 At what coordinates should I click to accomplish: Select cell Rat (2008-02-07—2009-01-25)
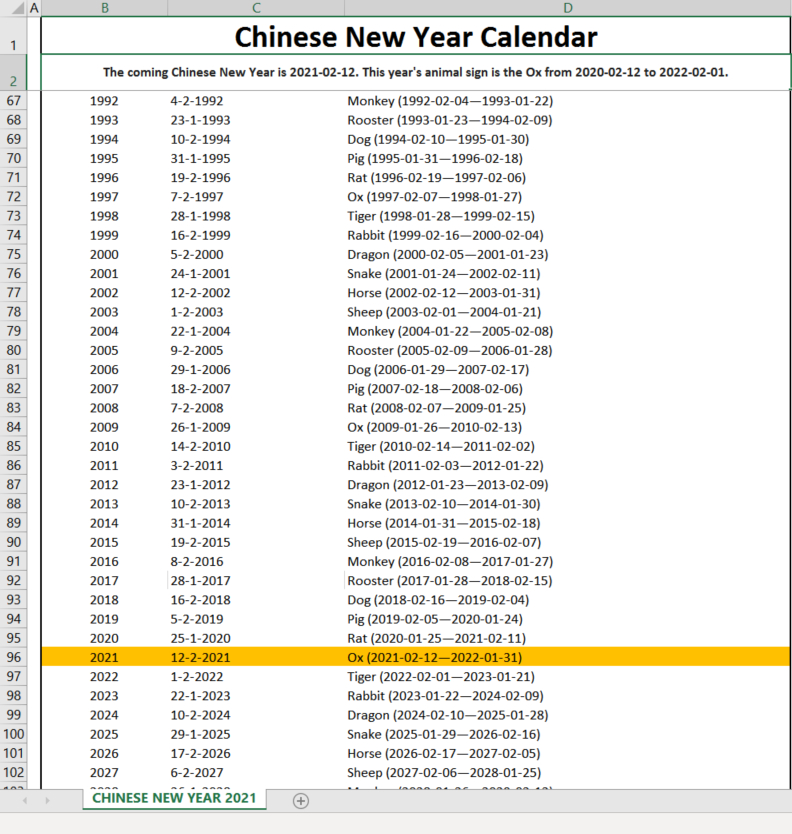click(x=568, y=407)
